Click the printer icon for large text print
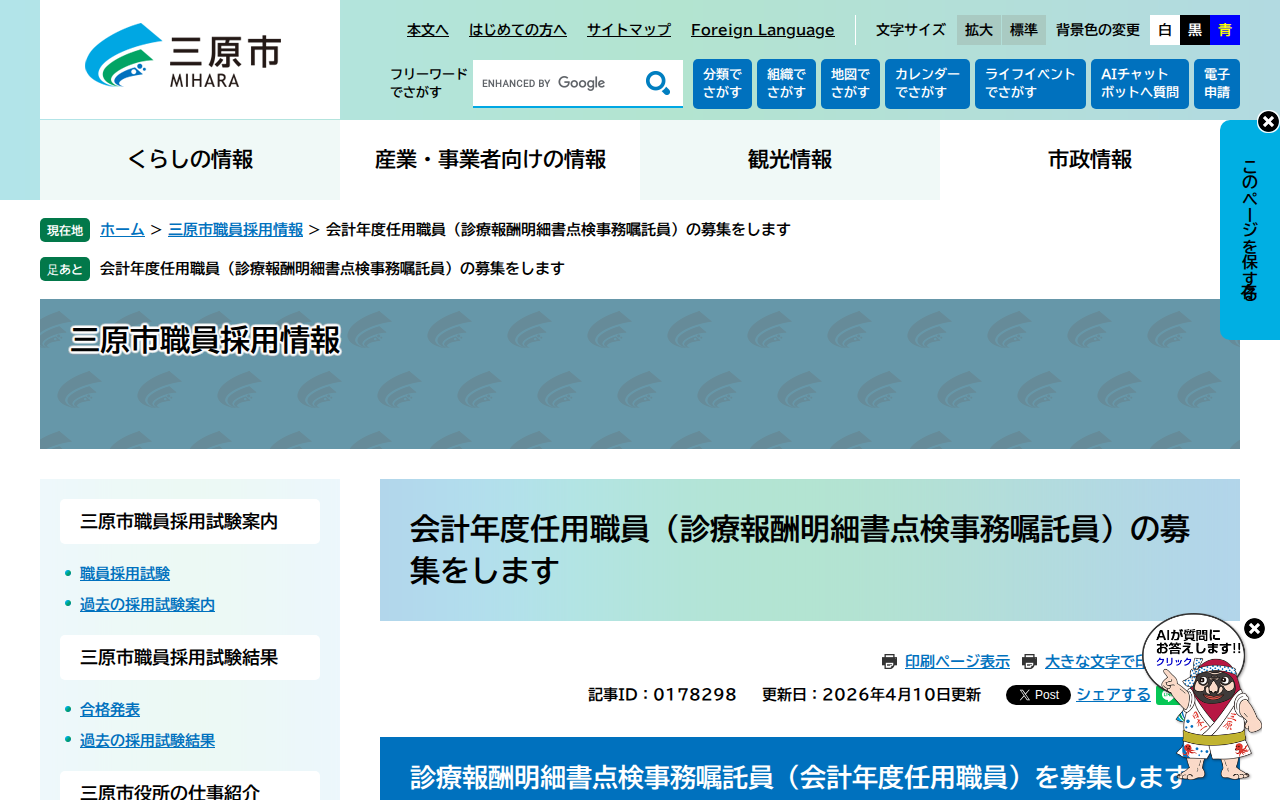1280x800 pixels. click(1029, 662)
